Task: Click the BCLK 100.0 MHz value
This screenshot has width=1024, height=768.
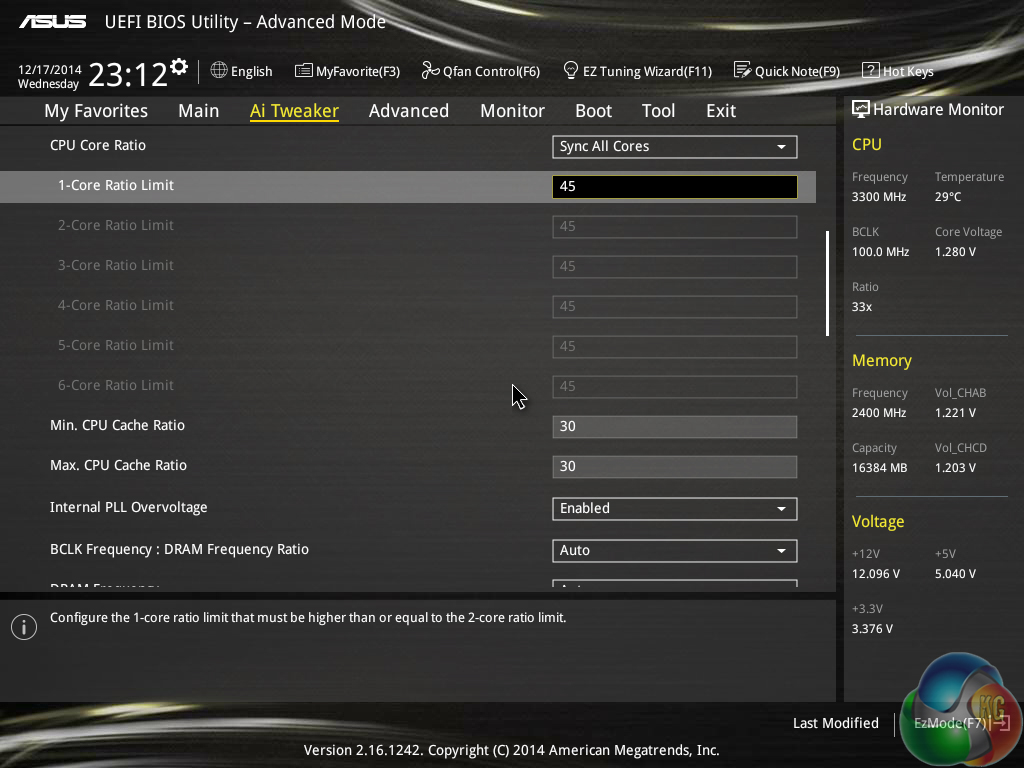Action: (x=880, y=251)
